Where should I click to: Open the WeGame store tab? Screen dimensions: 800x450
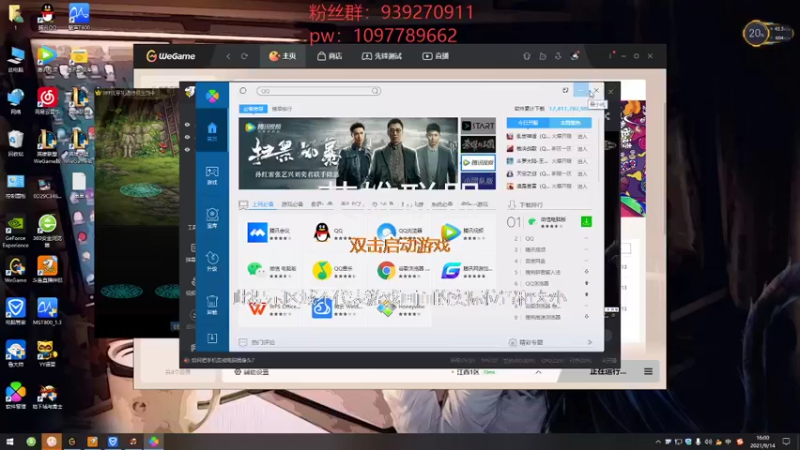click(x=330, y=56)
